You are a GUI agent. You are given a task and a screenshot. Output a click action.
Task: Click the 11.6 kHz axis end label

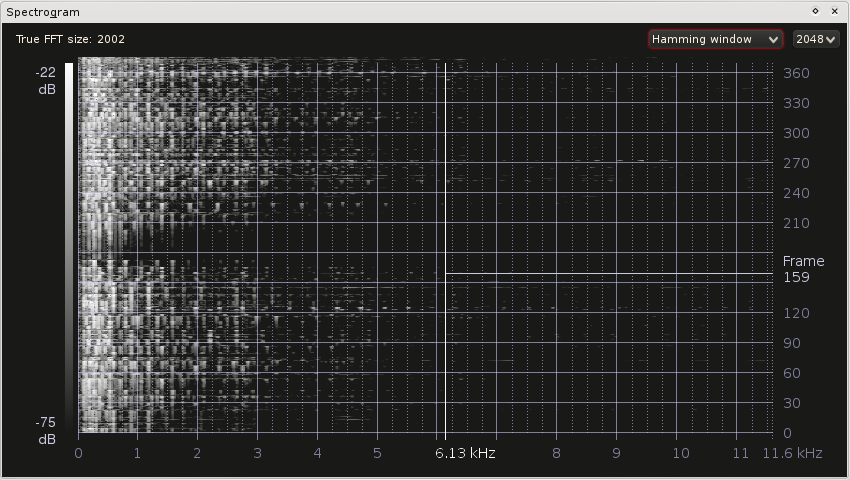pyautogui.click(x=793, y=453)
